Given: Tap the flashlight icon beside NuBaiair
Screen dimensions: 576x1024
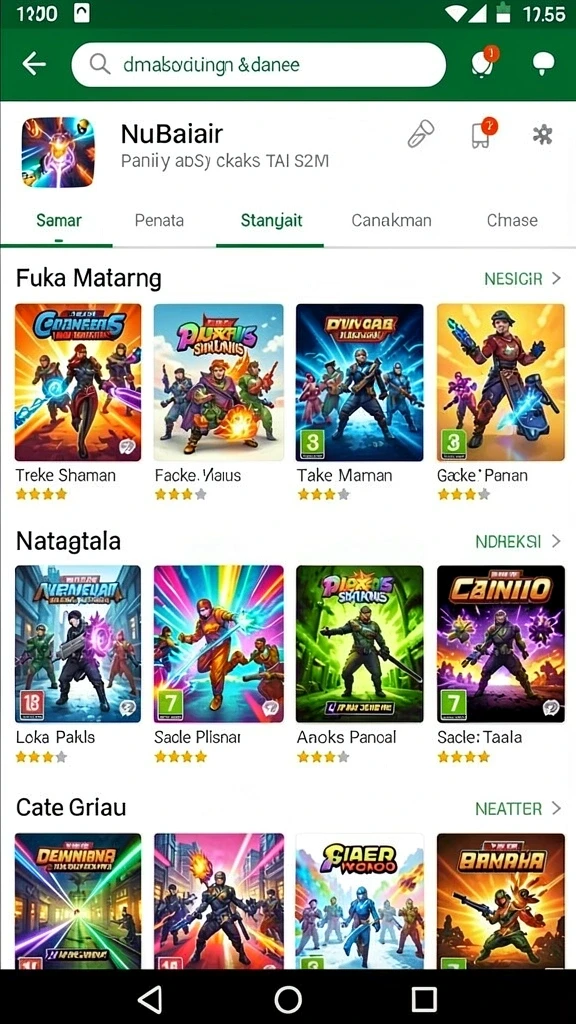Looking at the screenshot, I should [421, 134].
